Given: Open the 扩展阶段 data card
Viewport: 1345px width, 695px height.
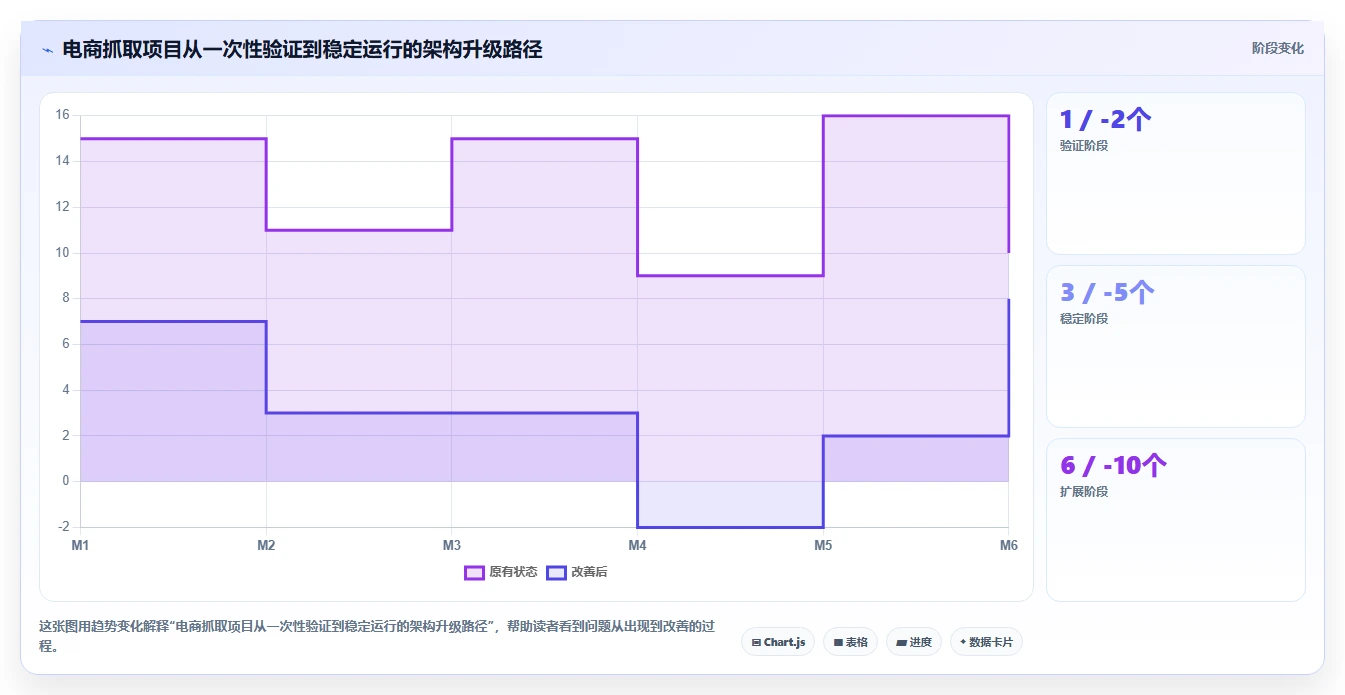Looking at the screenshot, I should point(1175,520).
